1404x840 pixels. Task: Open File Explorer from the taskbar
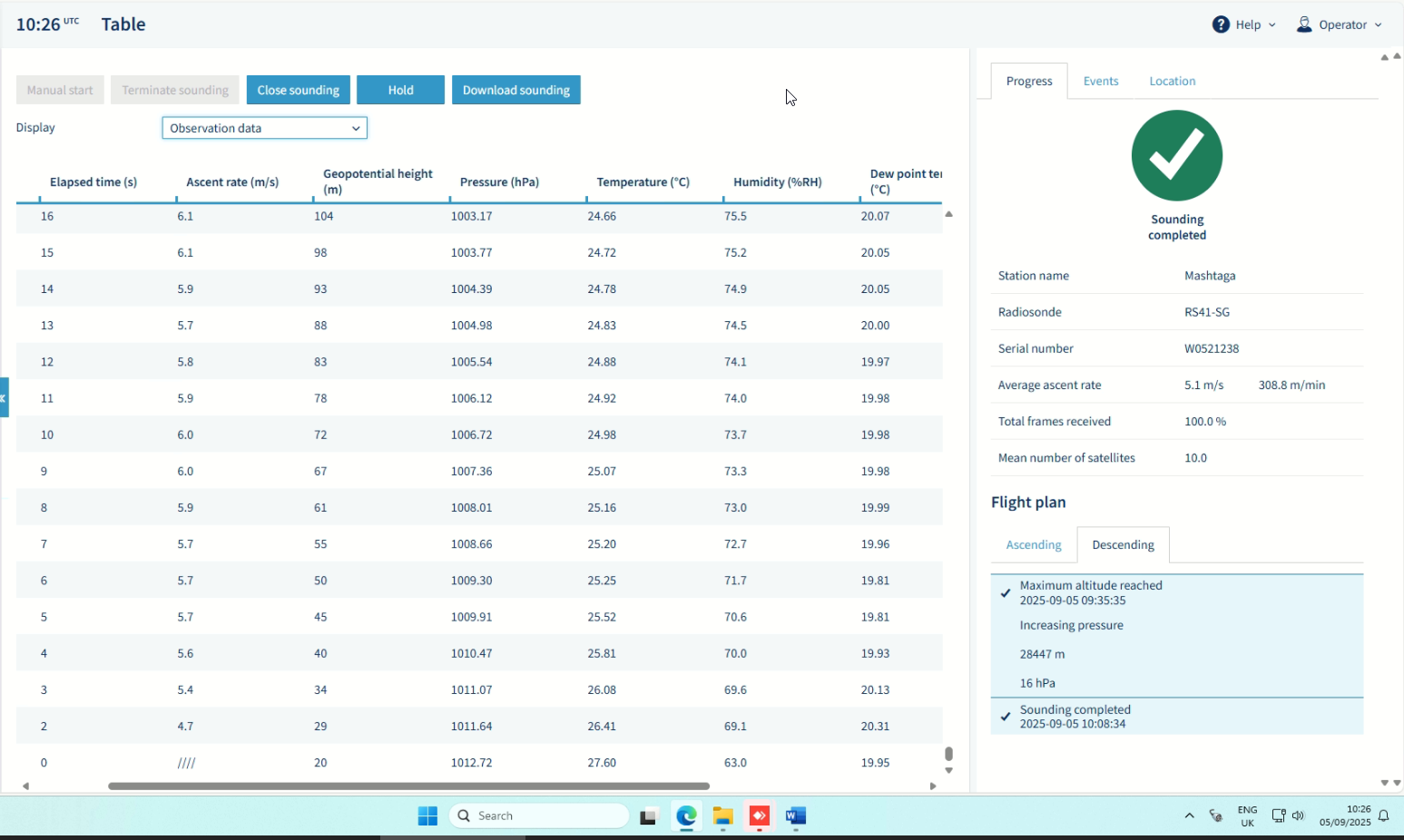(x=722, y=816)
